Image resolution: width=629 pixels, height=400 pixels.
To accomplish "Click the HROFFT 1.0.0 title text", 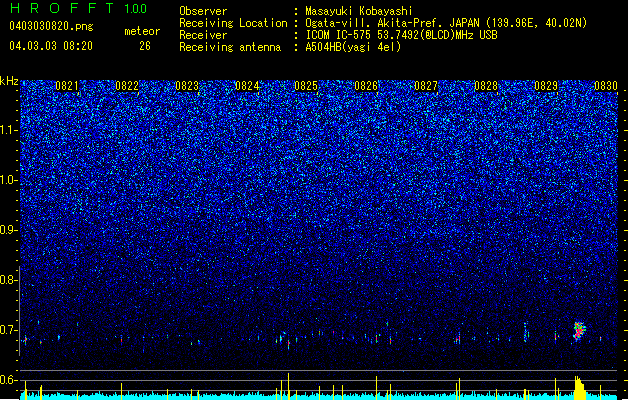I will 79,8.
